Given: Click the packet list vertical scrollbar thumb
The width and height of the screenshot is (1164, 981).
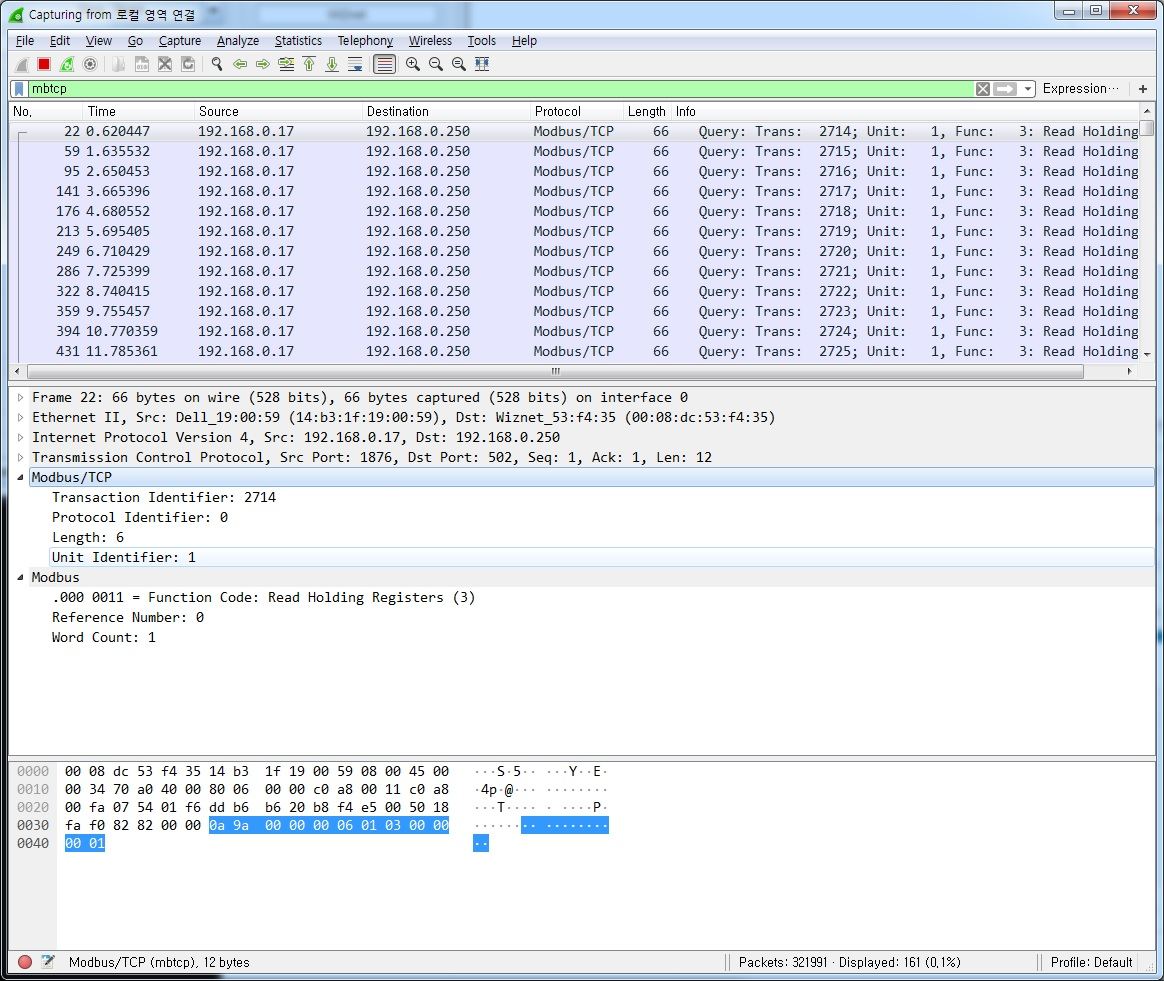Looking at the screenshot, I should click(1147, 128).
